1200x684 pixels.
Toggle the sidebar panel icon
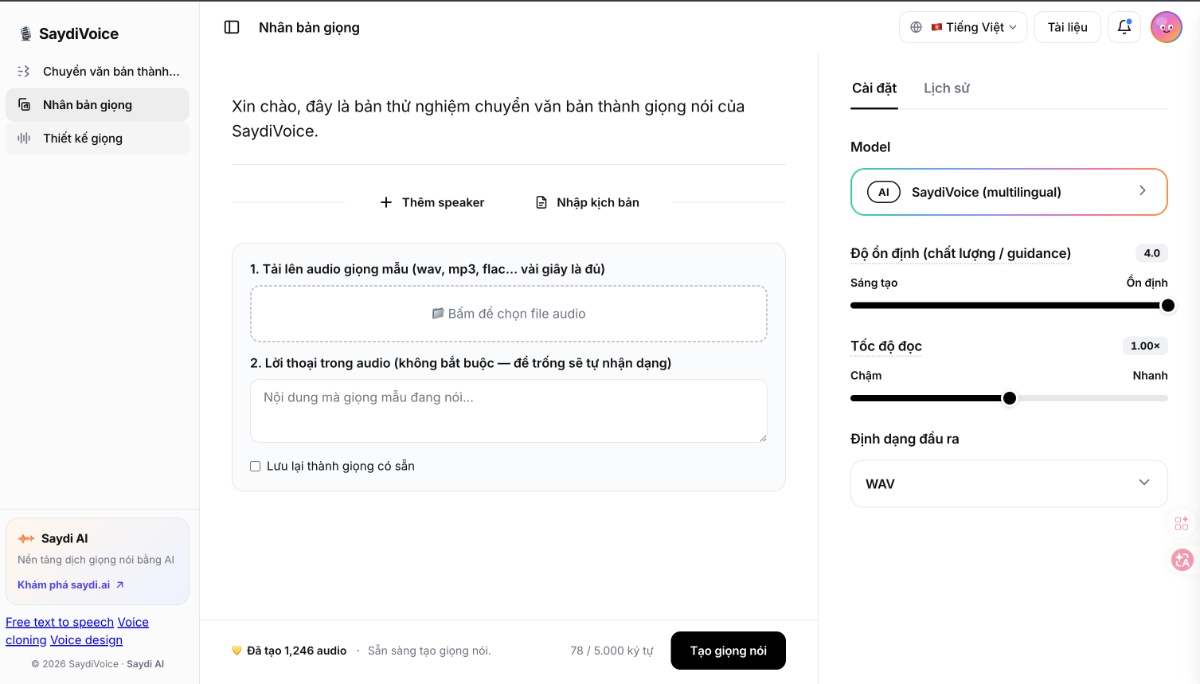[x=232, y=28]
